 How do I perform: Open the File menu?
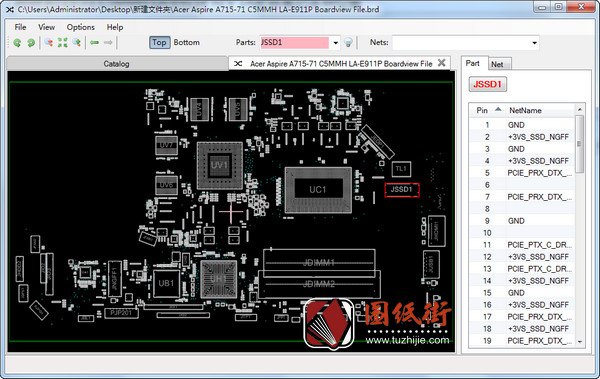pos(20,27)
